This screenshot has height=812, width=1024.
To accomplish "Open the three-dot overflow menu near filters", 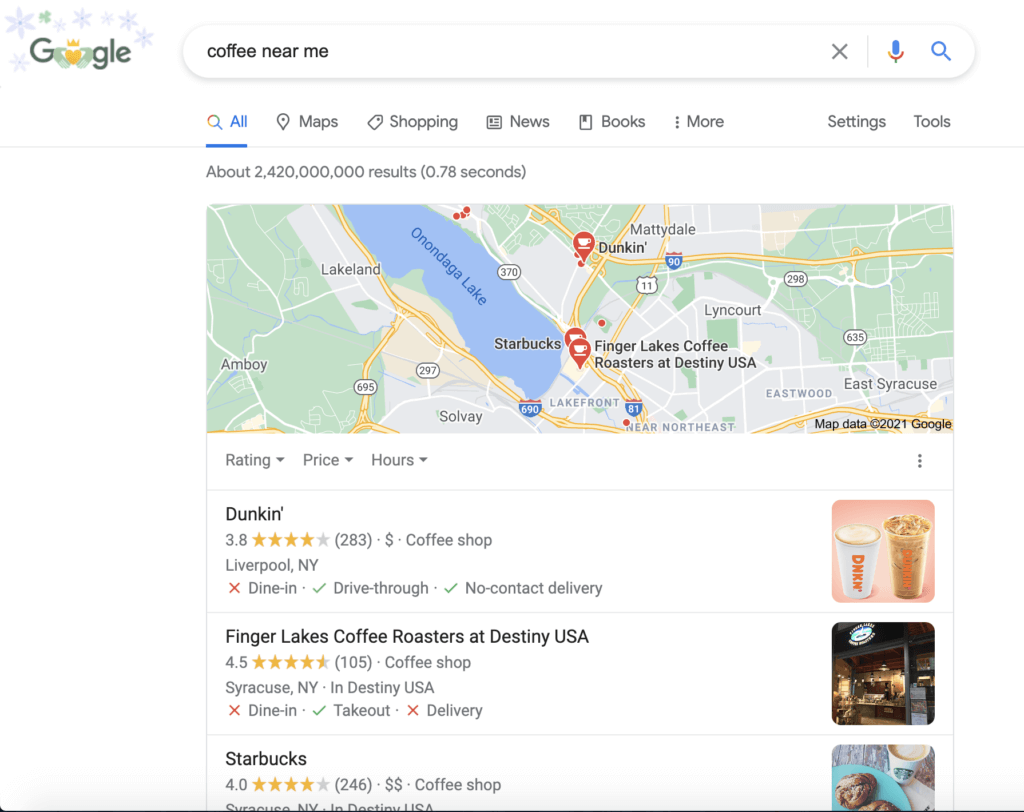I will [x=920, y=460].
